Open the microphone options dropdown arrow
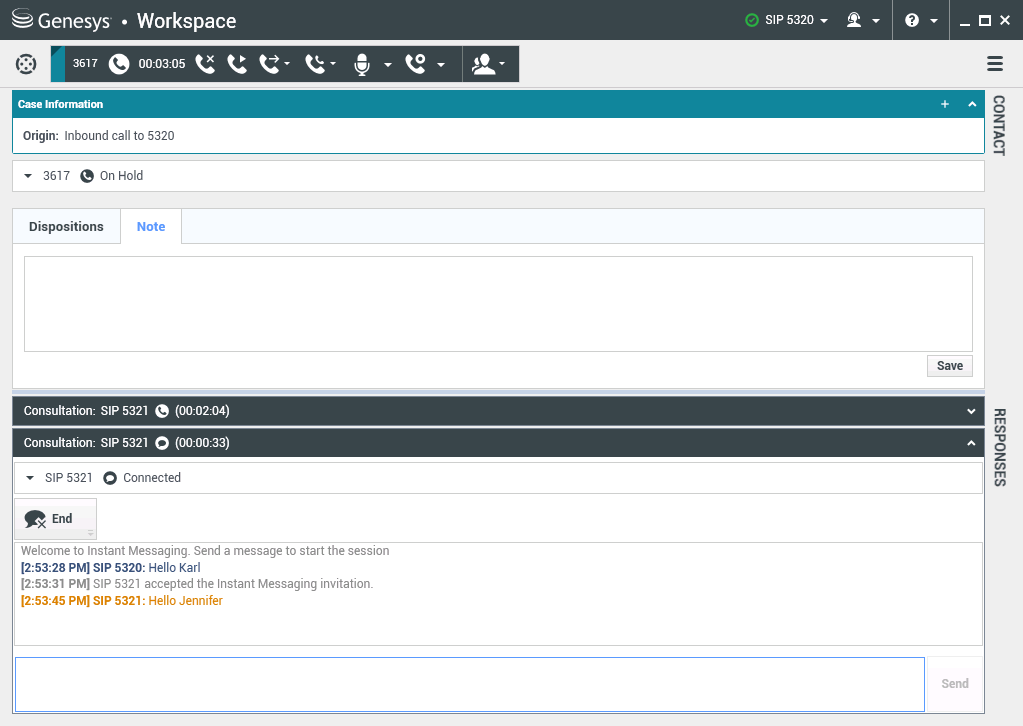Image resolution: width=1023 pixels, height=726 pixels. pos(388,65)
